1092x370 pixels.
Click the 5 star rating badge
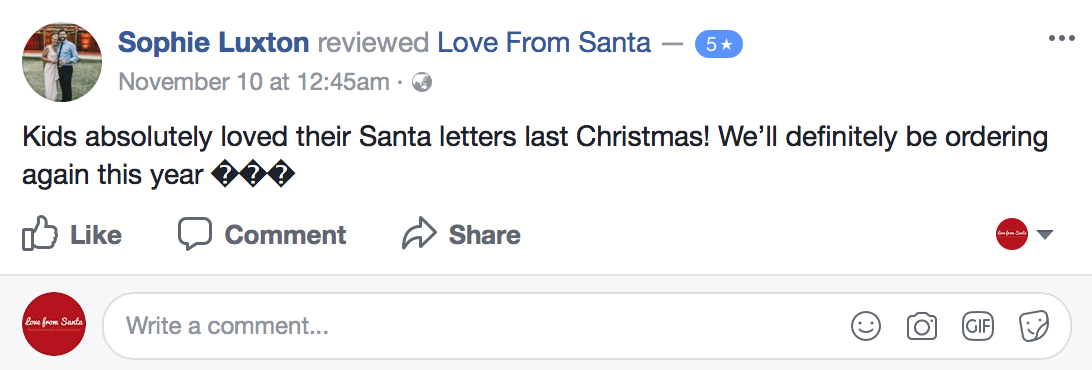pos(718,45)
